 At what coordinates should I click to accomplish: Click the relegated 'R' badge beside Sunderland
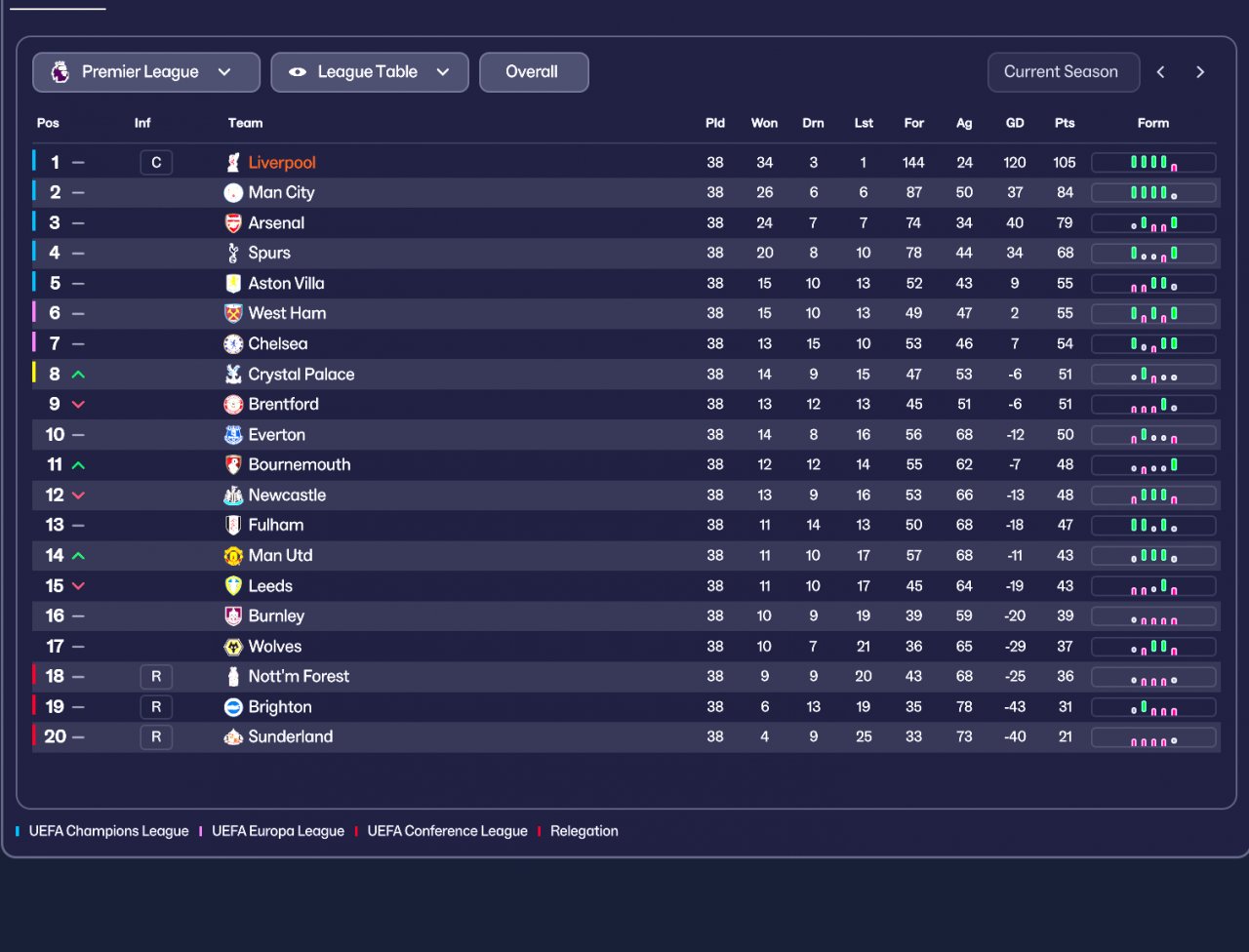156,737
